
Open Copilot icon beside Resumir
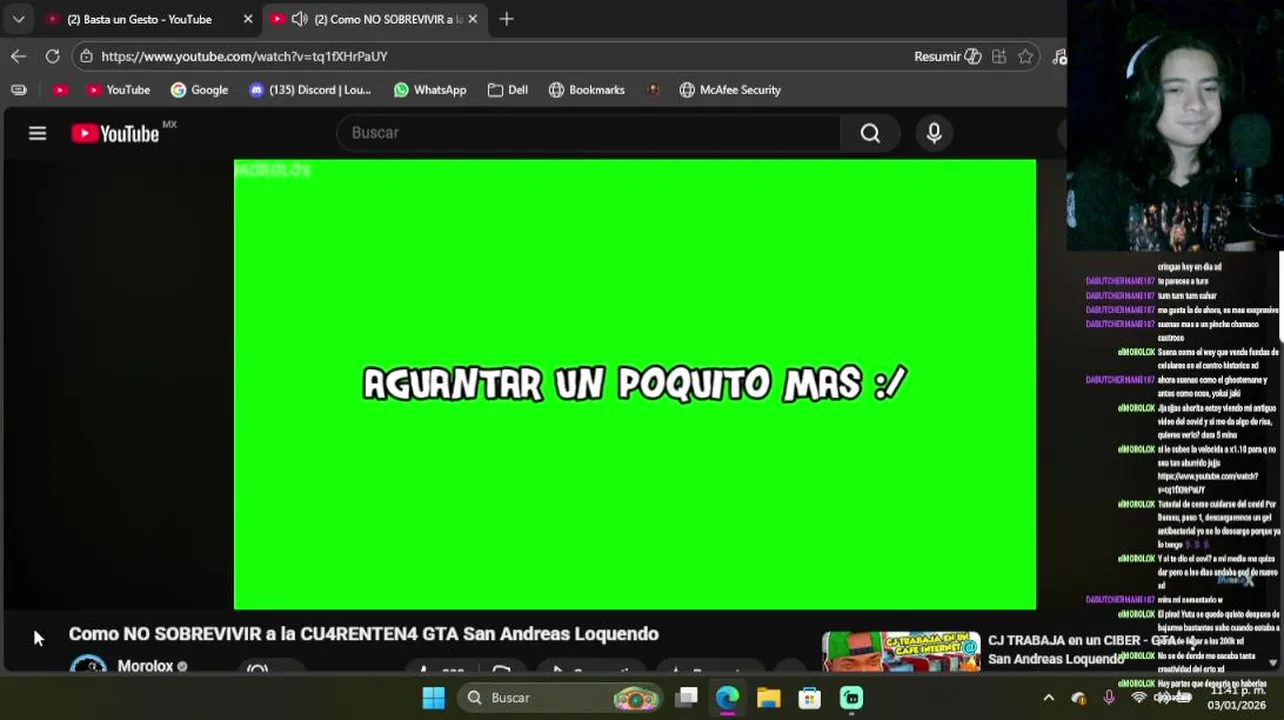(x=972, y=56)
